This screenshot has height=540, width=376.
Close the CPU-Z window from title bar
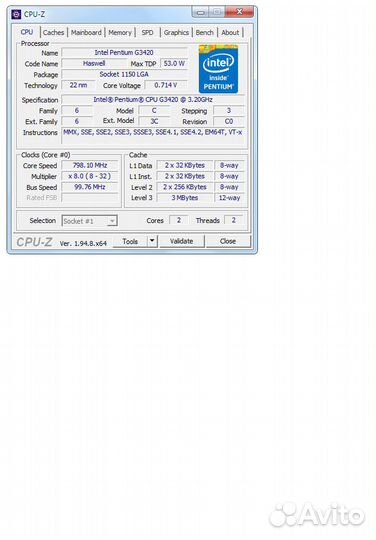point(240,12)
